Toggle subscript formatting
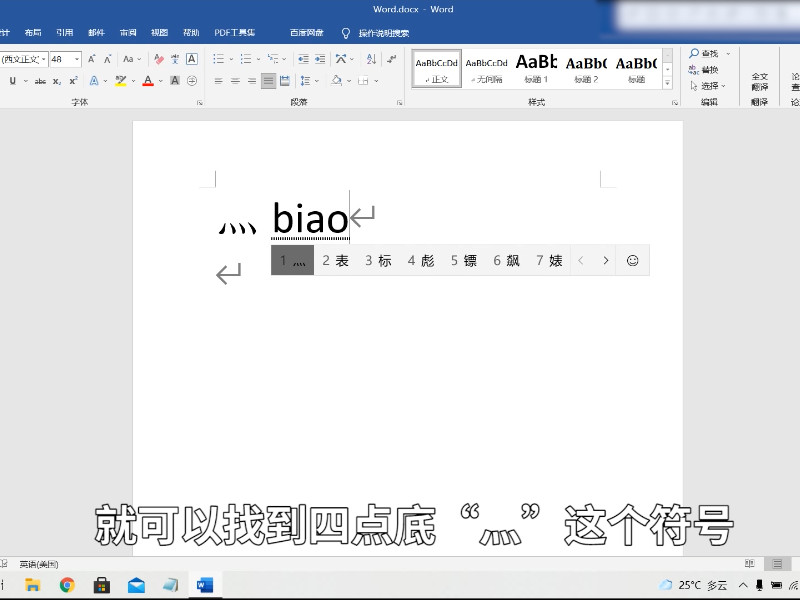Screen dimensions: 800x600 [x=57, y=81]
